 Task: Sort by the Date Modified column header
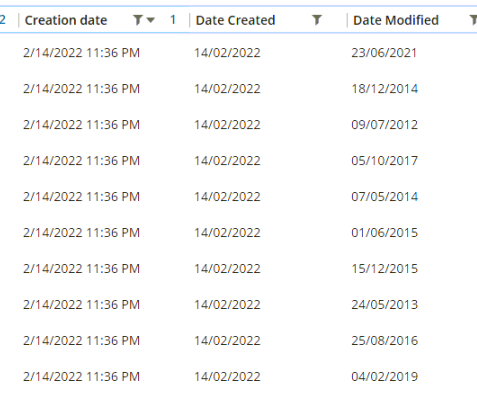click(396, 20)
